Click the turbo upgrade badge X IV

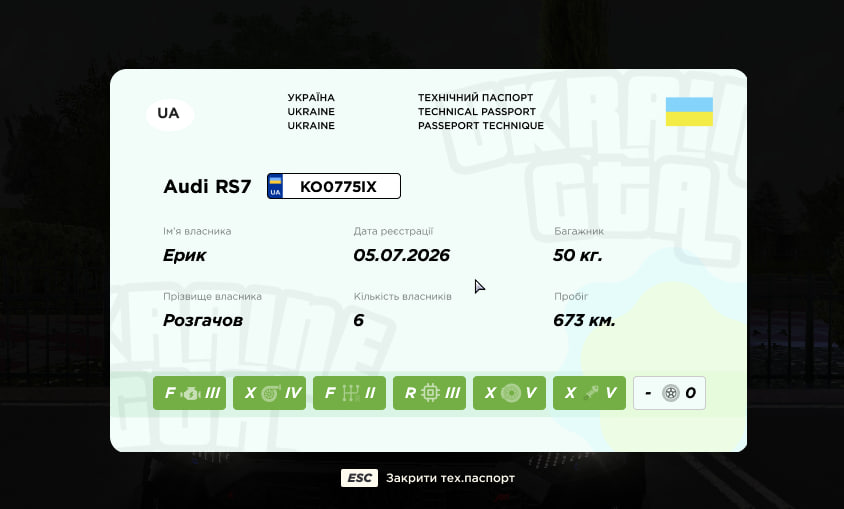tap(269, 393)
